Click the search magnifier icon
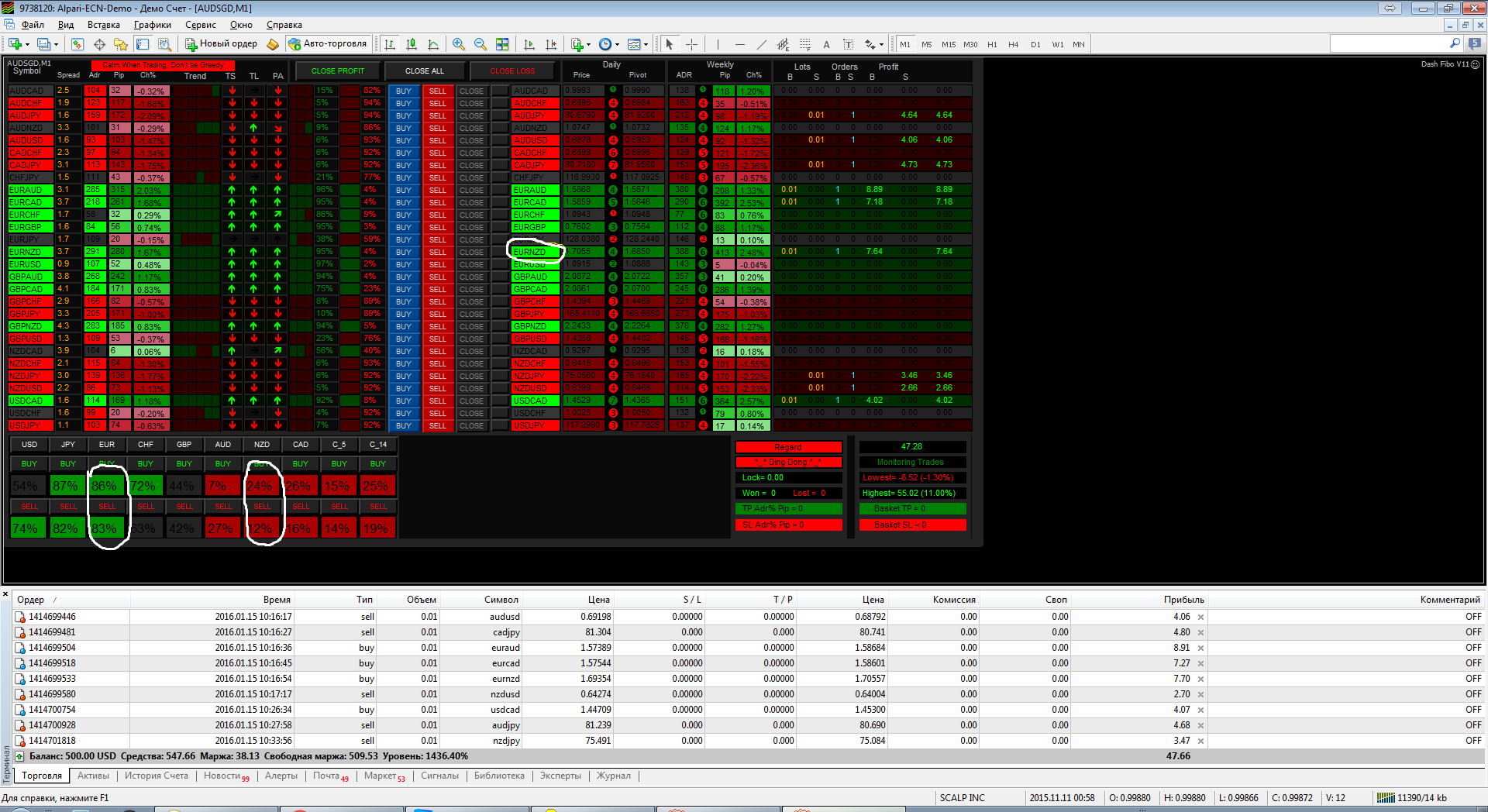Image resolution: width=1488 pixels, height=812 pixels. point(1455,43)
